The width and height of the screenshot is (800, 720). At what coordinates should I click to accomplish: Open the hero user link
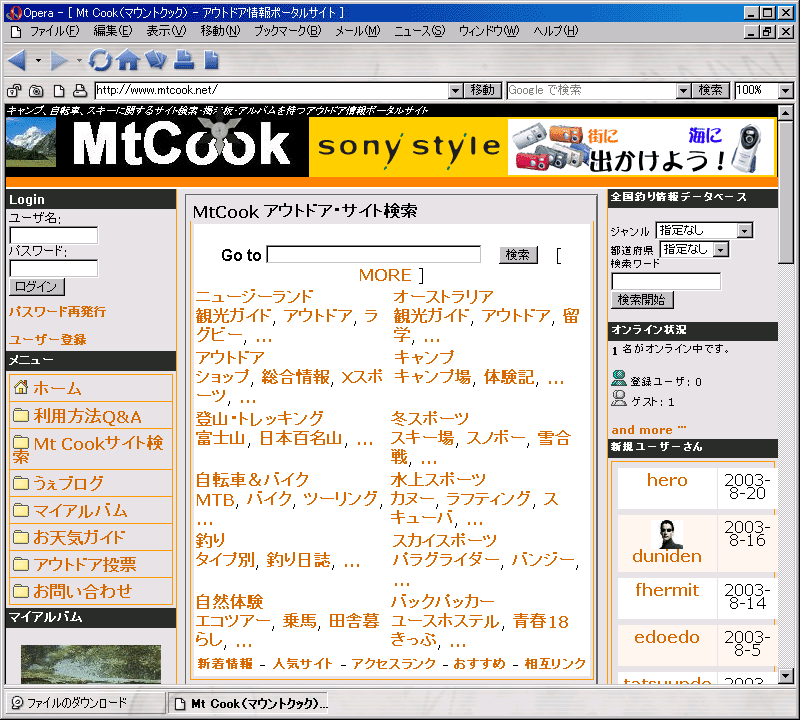(667, 480)
